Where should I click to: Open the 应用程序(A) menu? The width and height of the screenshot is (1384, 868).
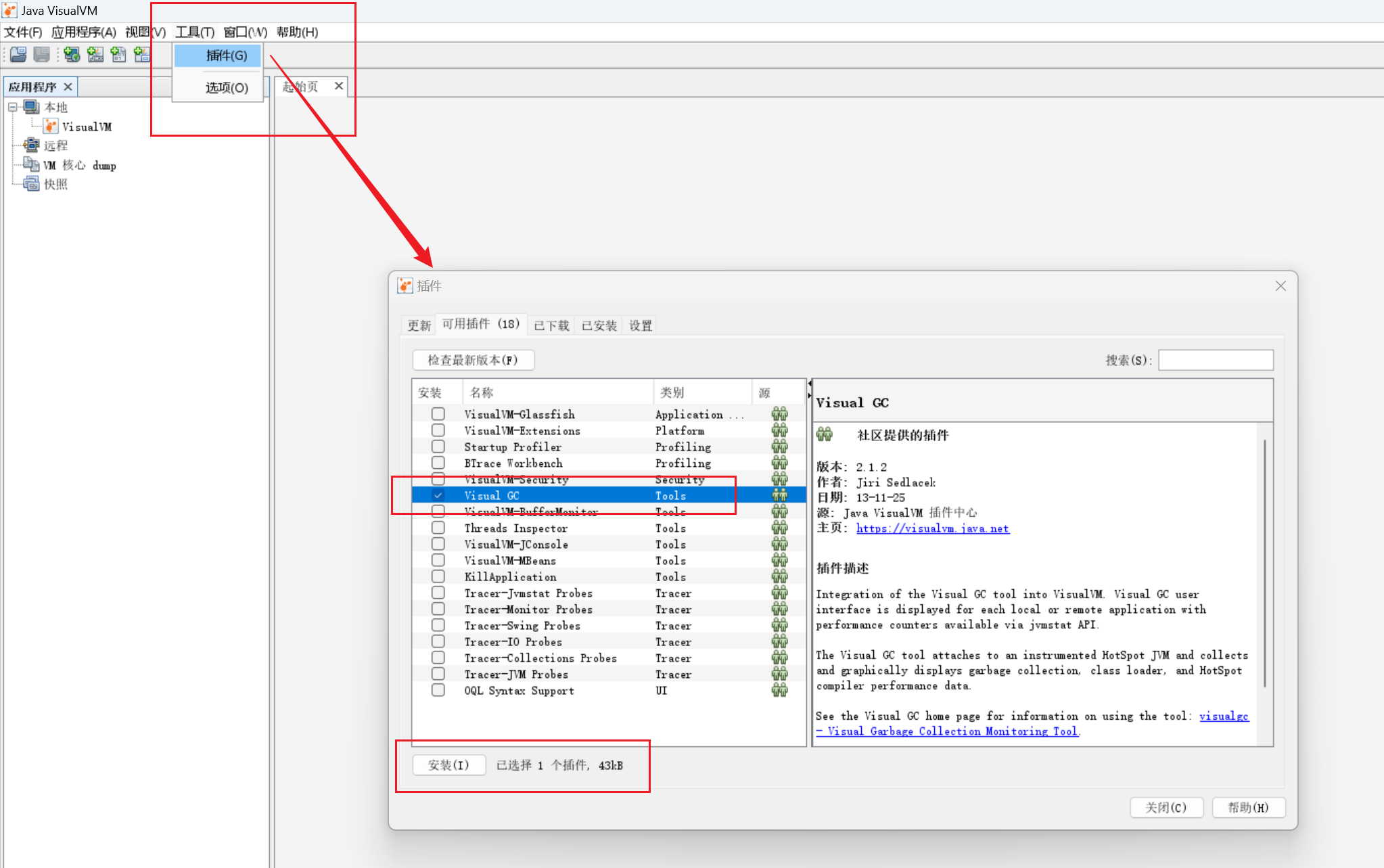[x=84, y=32]
